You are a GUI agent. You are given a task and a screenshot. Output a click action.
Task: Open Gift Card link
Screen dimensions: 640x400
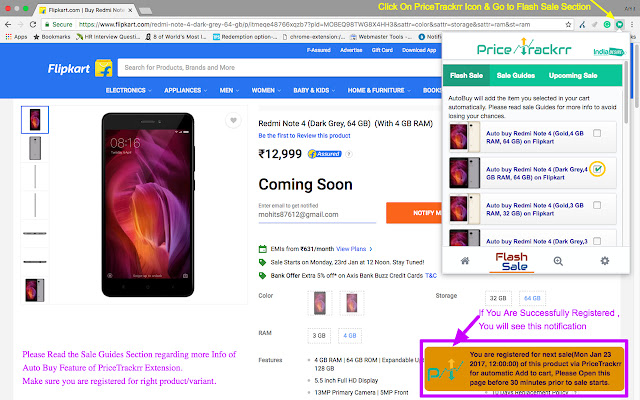tap(382, 50)
